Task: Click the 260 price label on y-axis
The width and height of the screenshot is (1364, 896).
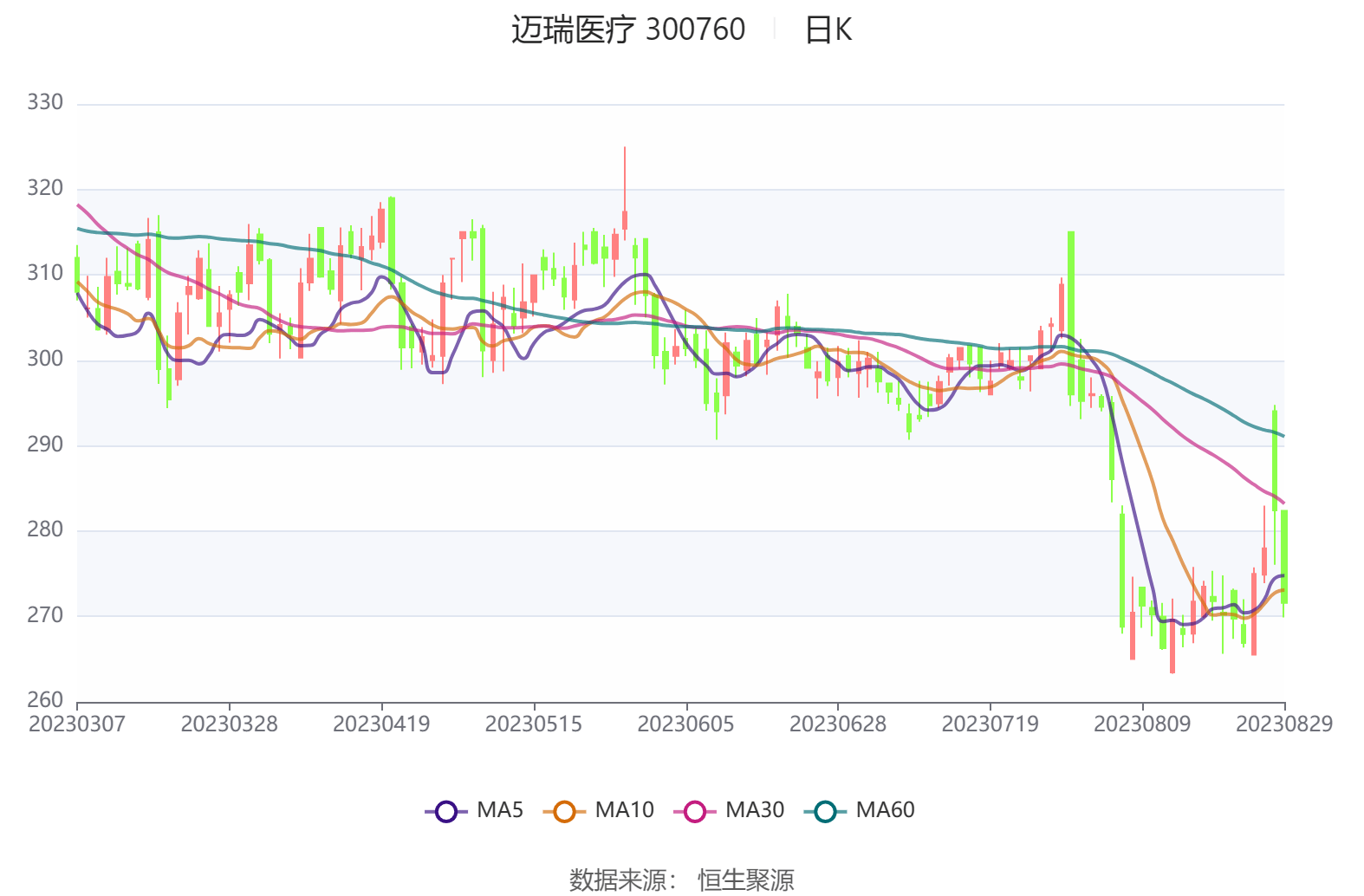Action: click(x=45, y=700)
